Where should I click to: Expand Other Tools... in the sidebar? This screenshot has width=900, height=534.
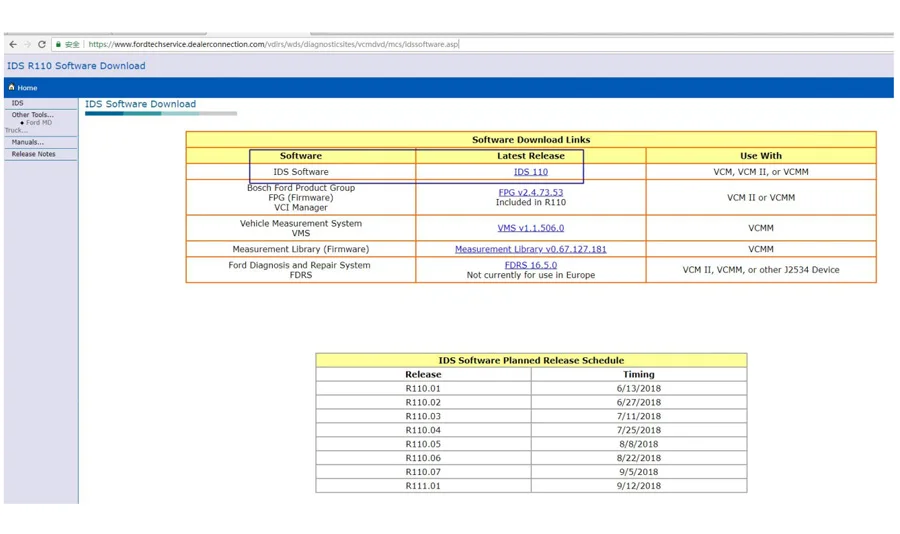(x=32, y=115)
